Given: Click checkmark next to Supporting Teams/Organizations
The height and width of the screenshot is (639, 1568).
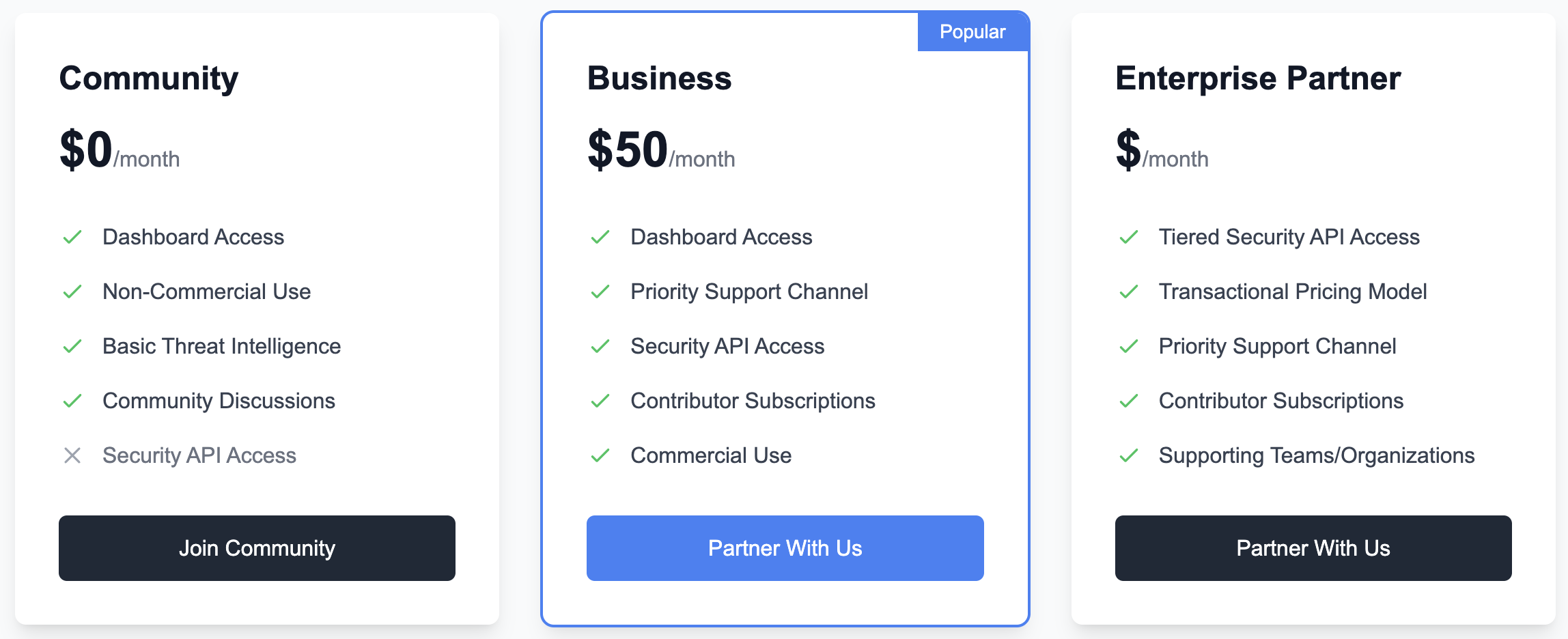Looking at the screenshot, I should 1129,455.
